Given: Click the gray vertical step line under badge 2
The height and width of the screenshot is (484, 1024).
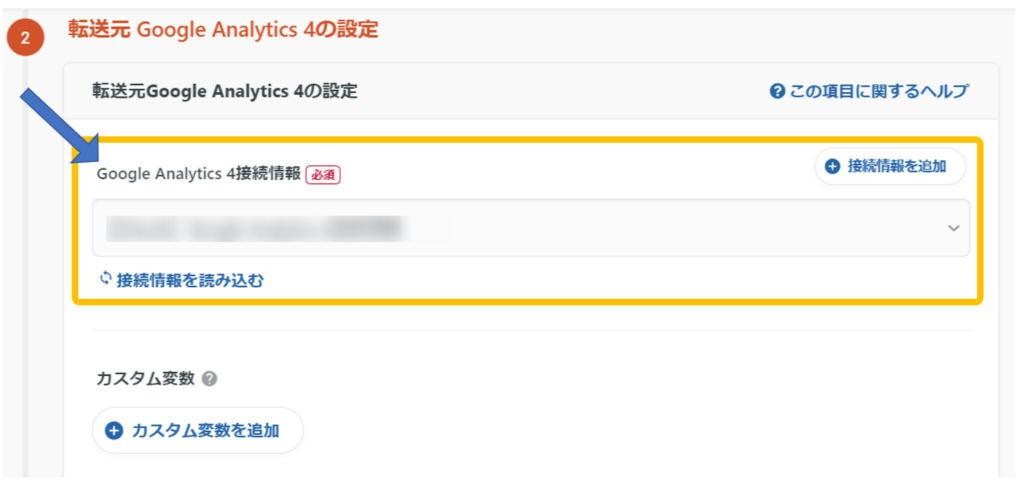Looking at the screenshot, I should 27,300.
